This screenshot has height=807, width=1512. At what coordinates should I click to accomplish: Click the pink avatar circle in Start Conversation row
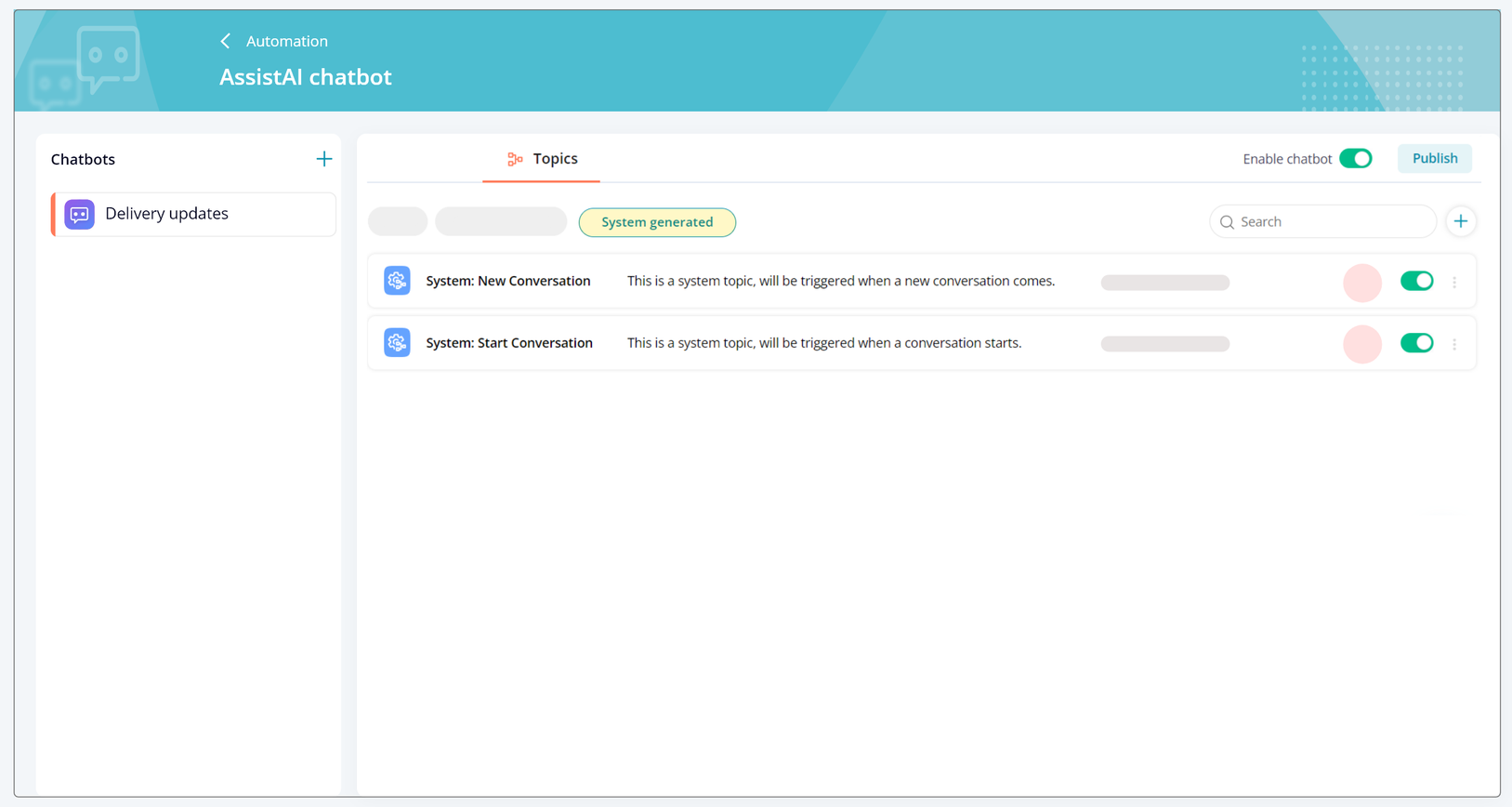(x=1362, y=344)
